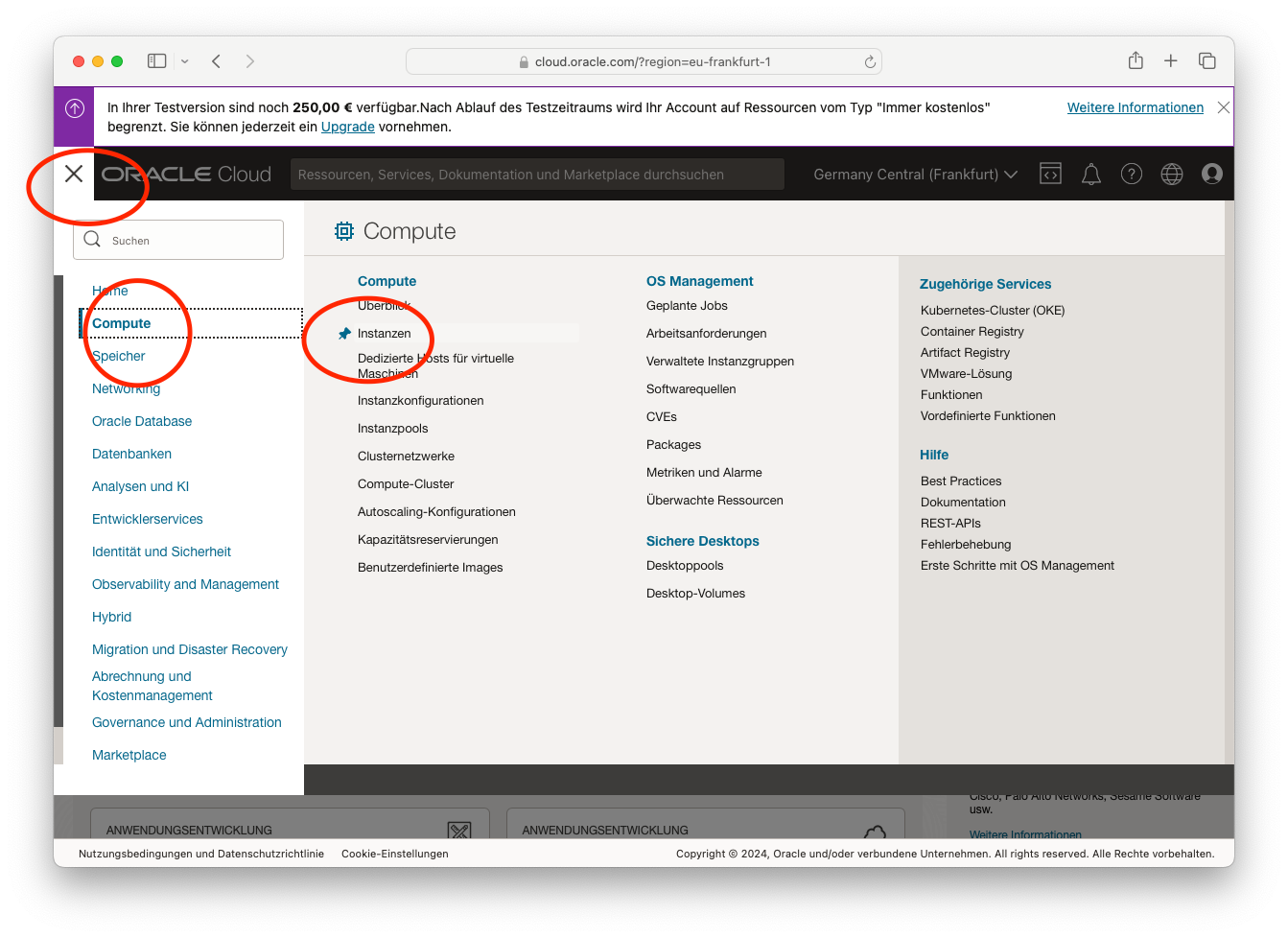Open Instanzpools link
1288x938 pixels.
pyautogui.click(x=393, y=429)
